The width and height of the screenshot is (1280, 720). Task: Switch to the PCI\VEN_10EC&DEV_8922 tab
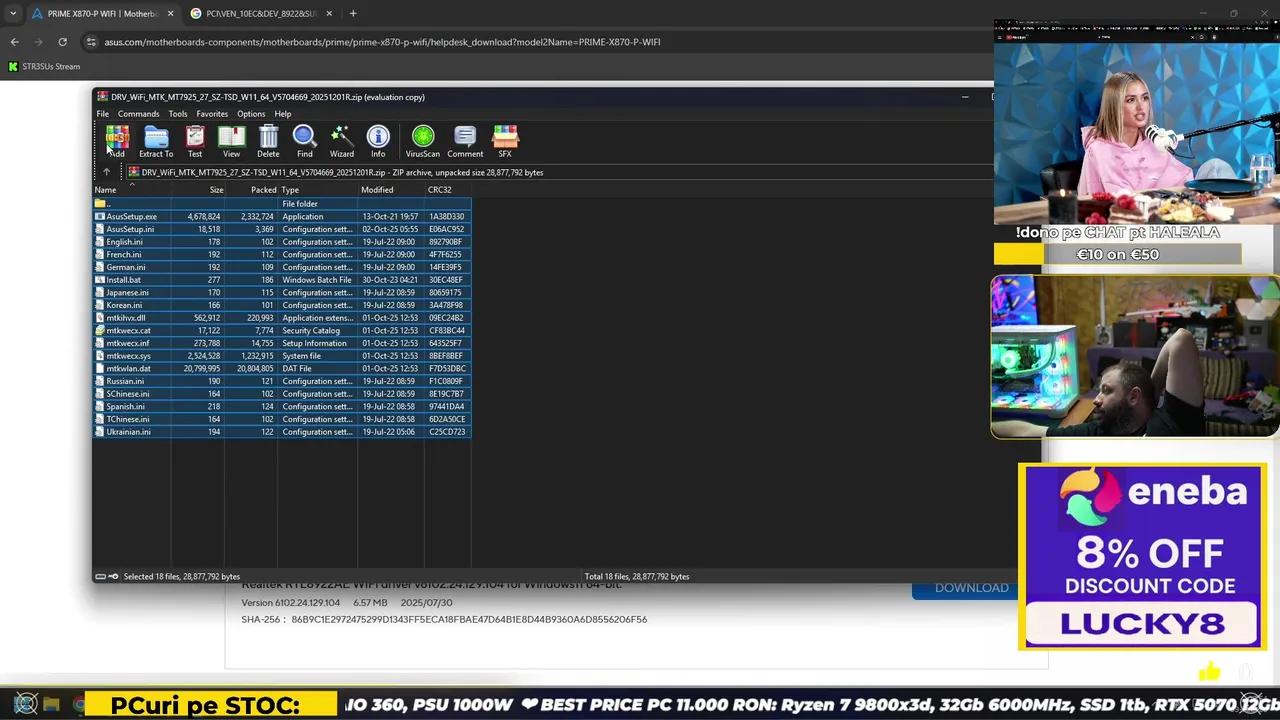point(262,13)
